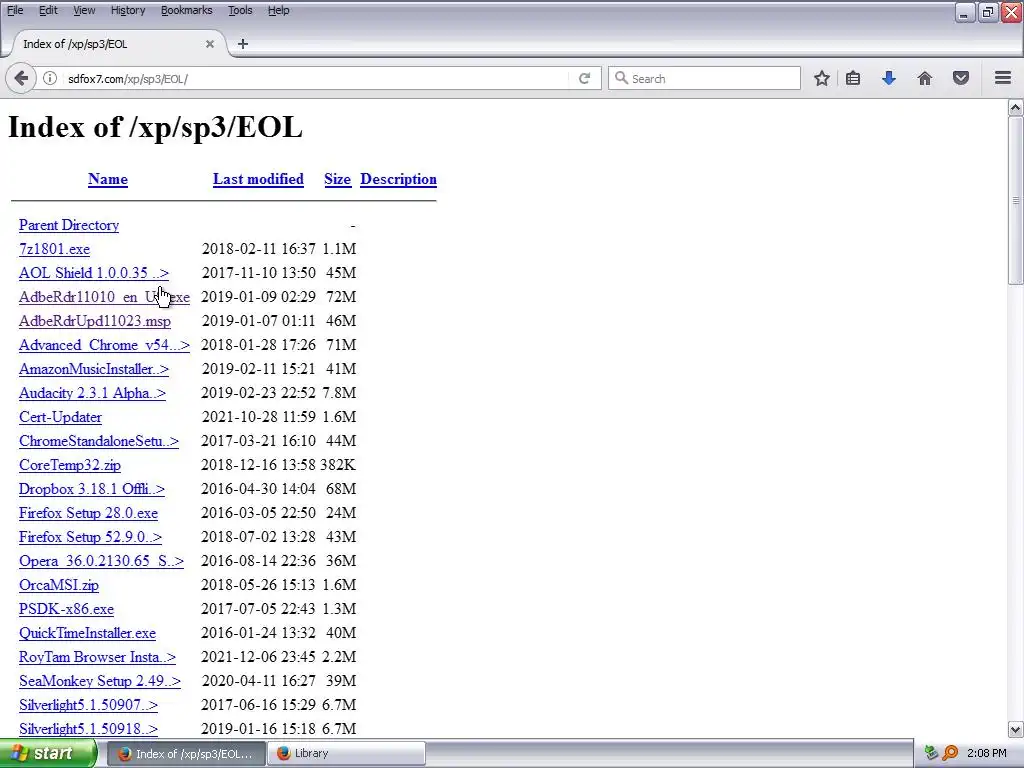
Task: Open the Help menu
Action: coord(278,10)
